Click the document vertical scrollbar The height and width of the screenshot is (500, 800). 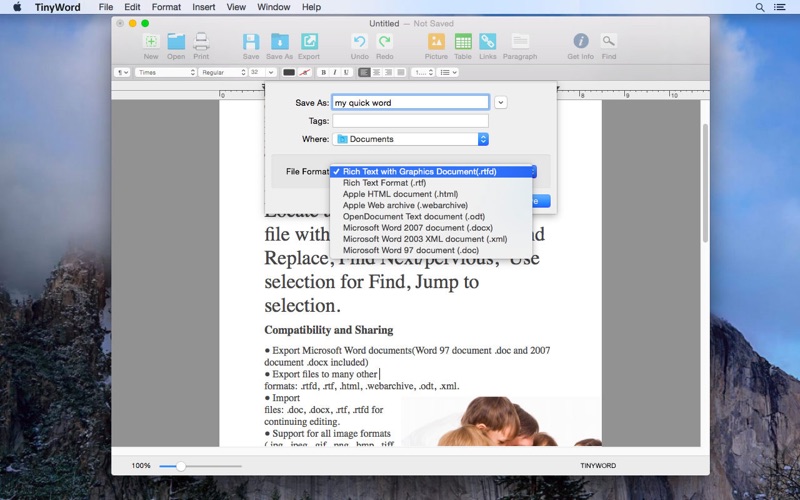pos(706,183)
